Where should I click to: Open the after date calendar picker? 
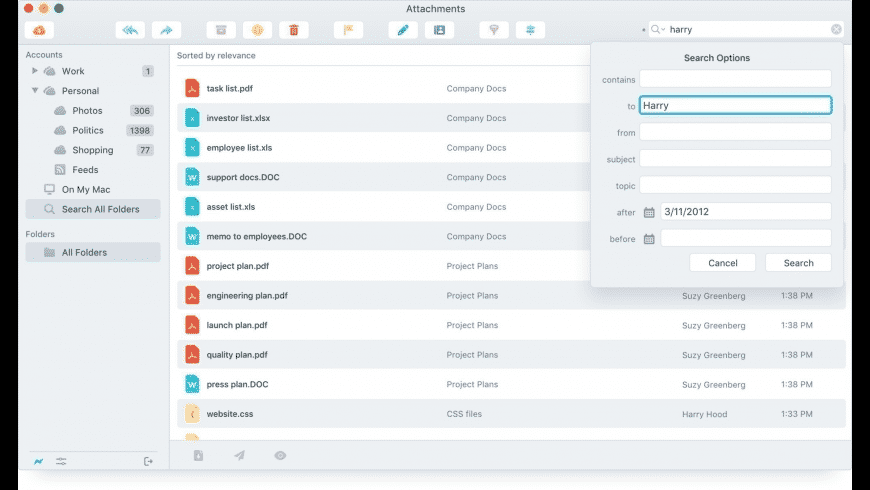[649, 212]
